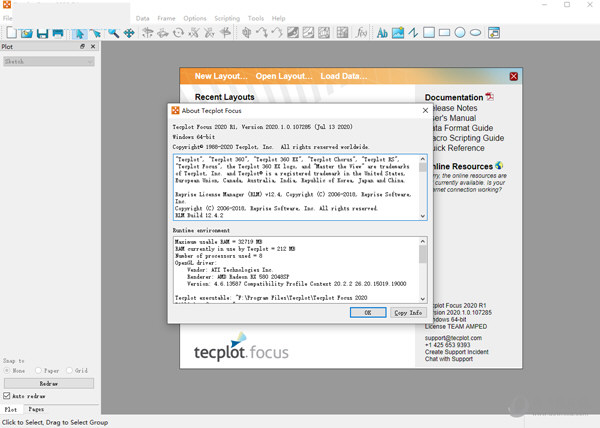Click the 'Recent Layouts' heading
Screen dimensions: 600x428
(x=225, y=97)
